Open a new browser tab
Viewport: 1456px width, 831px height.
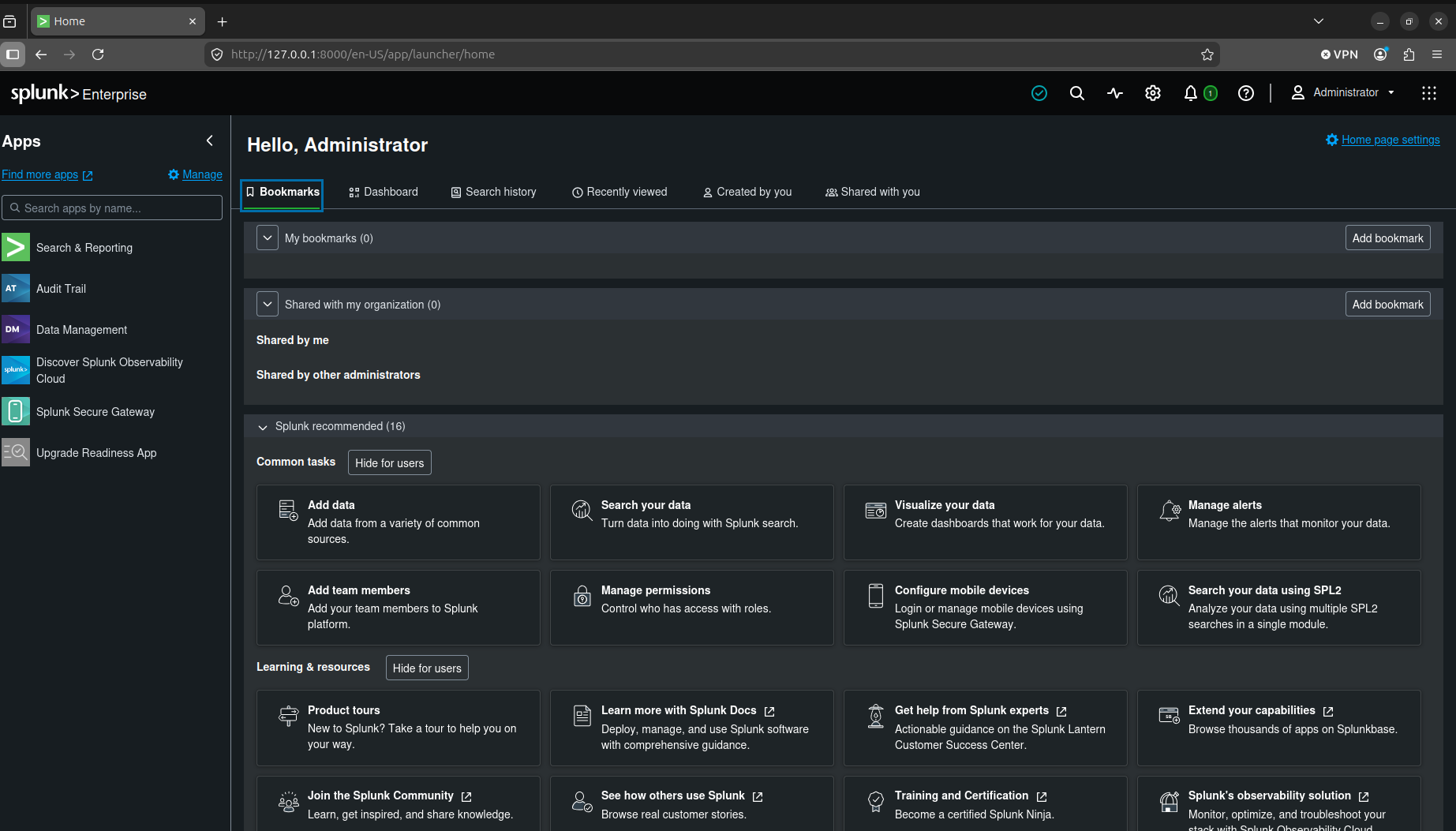(x=222, y=21)
